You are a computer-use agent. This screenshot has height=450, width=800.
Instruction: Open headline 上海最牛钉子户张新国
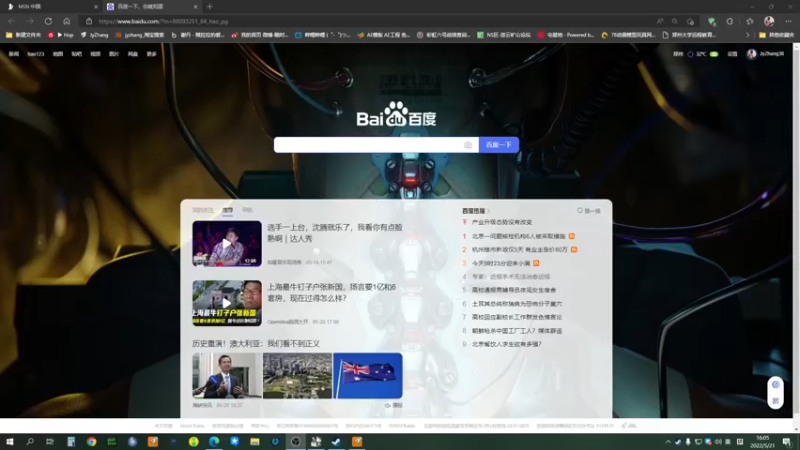(332, 292)
